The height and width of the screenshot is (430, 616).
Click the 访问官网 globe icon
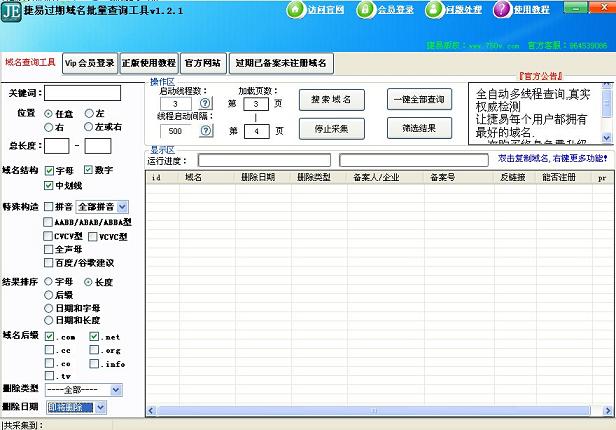[295, 10]
